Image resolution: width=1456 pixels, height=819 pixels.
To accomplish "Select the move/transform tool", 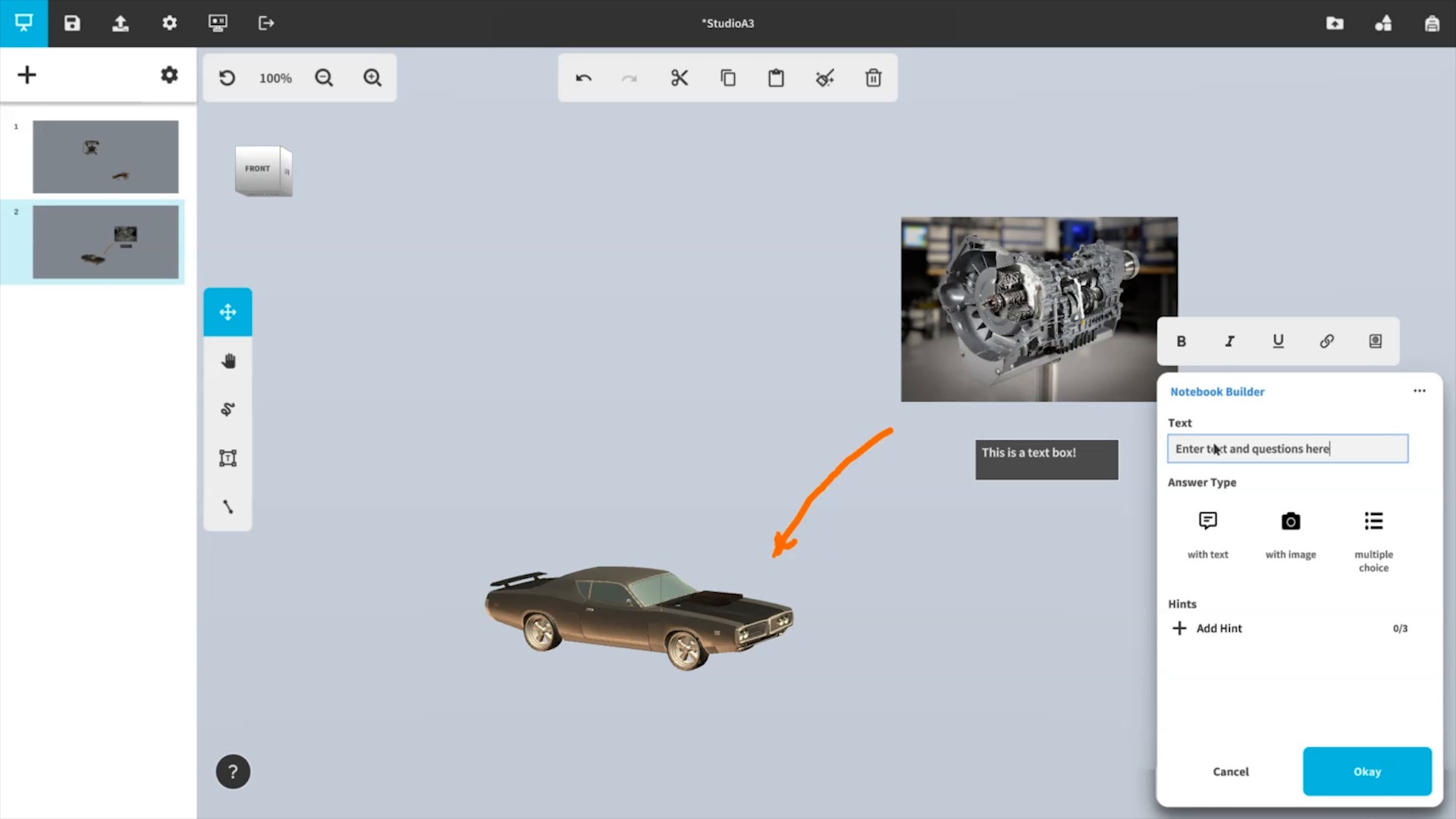I will click(x=227, y=312).
